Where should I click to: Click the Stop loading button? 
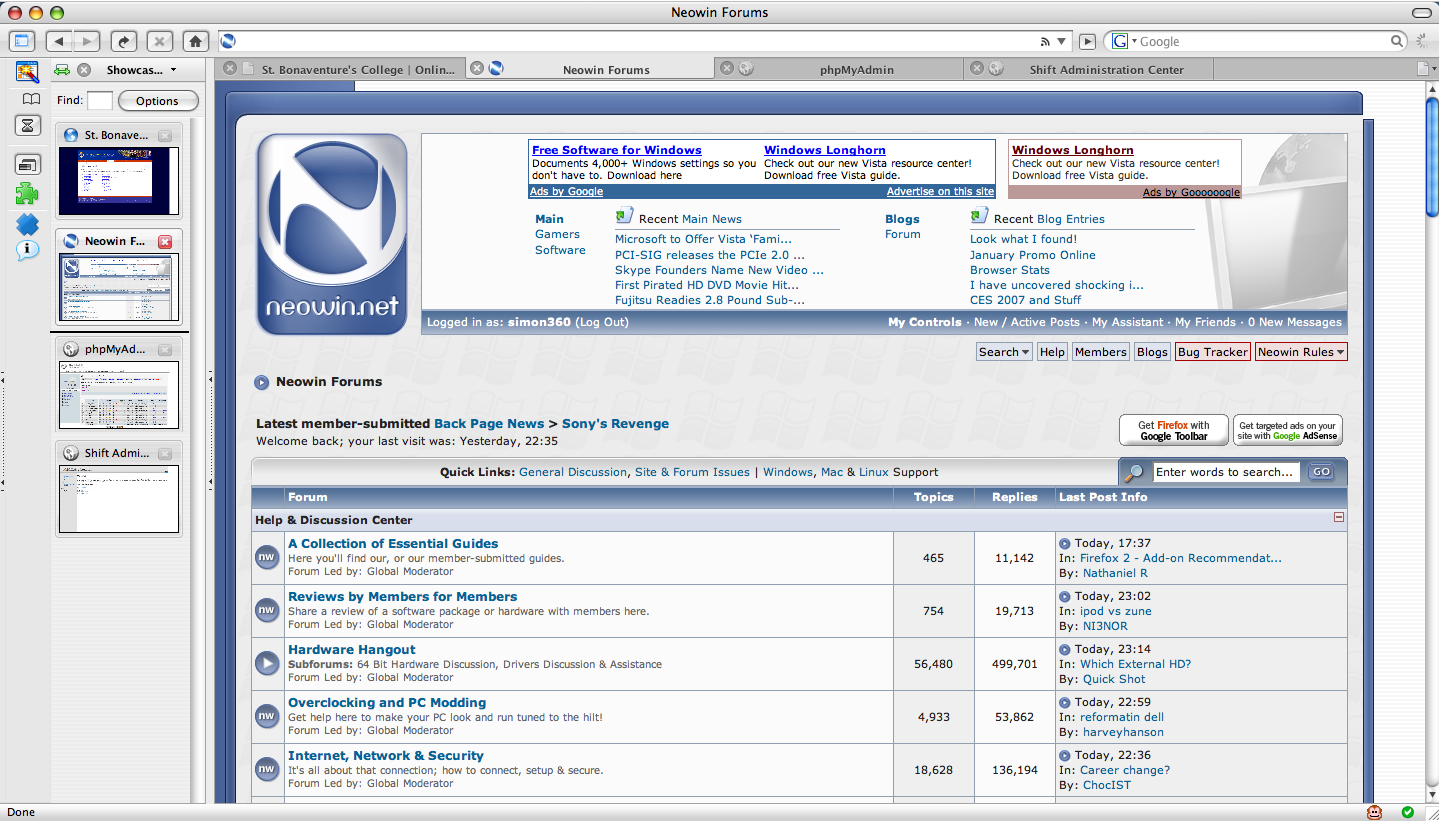[x=159, y=41]
